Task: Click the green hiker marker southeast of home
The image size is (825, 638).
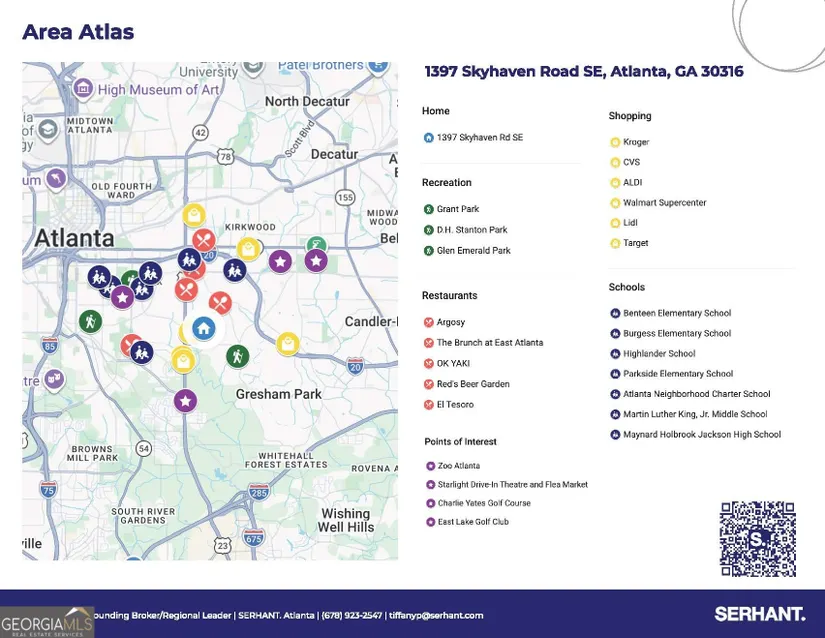Action: [x=237, y=356]
